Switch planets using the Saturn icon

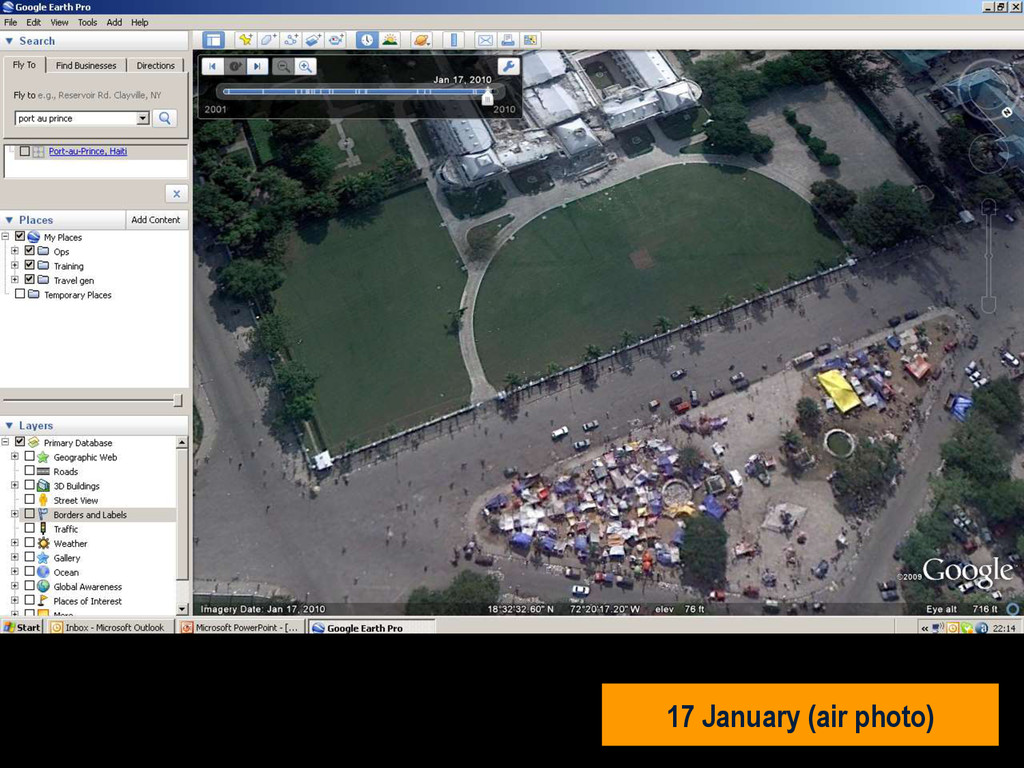tap(421, 40)
